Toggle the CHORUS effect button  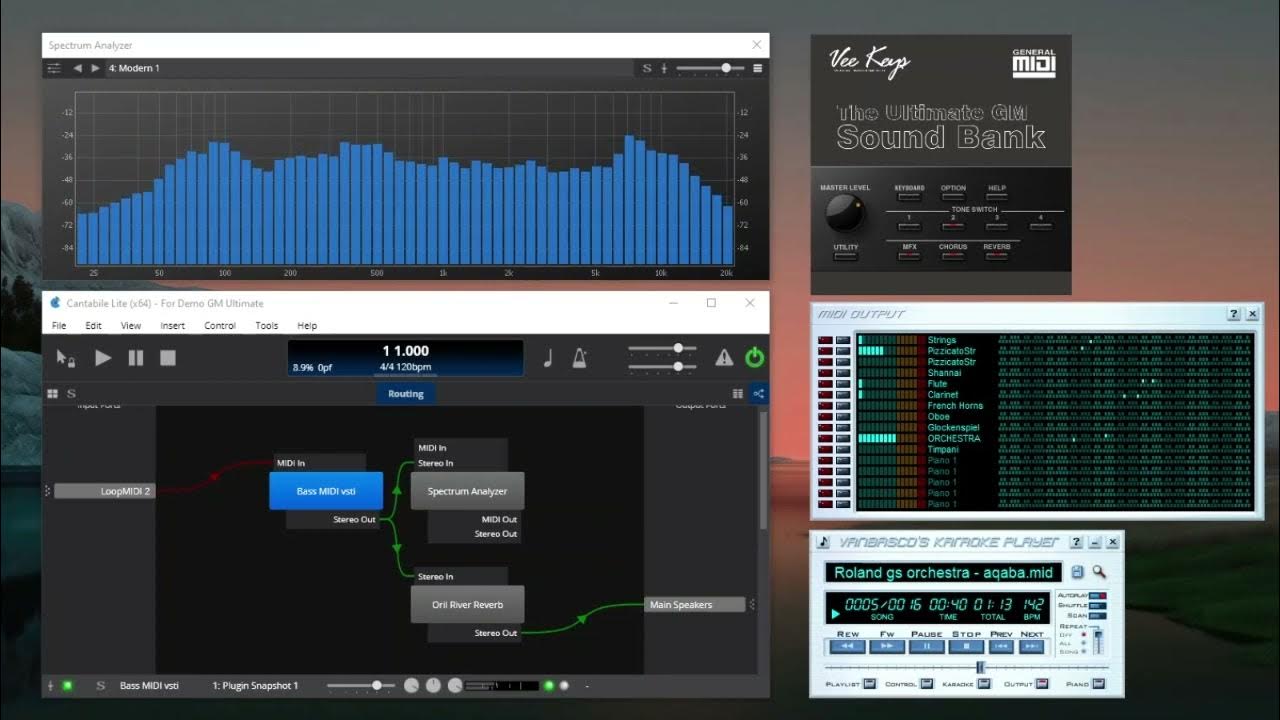coord(953,256)
